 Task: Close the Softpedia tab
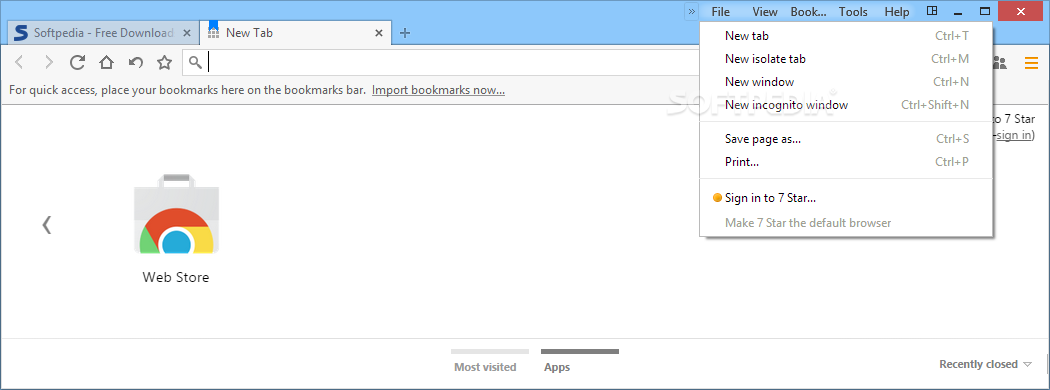pyautogui.click(x=187, y=33)
